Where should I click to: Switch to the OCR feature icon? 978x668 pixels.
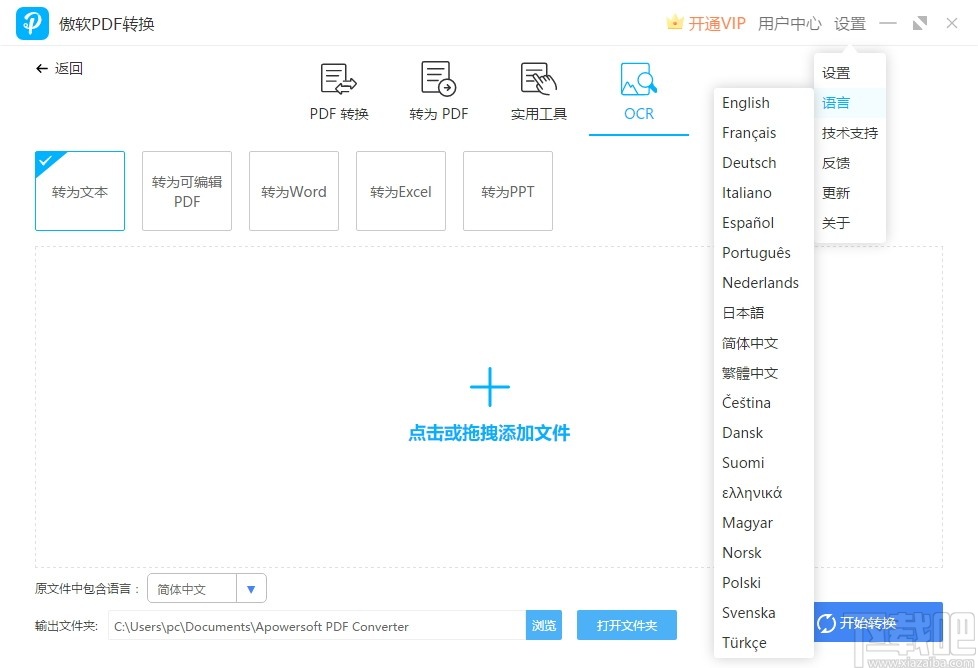coord(637,90)
